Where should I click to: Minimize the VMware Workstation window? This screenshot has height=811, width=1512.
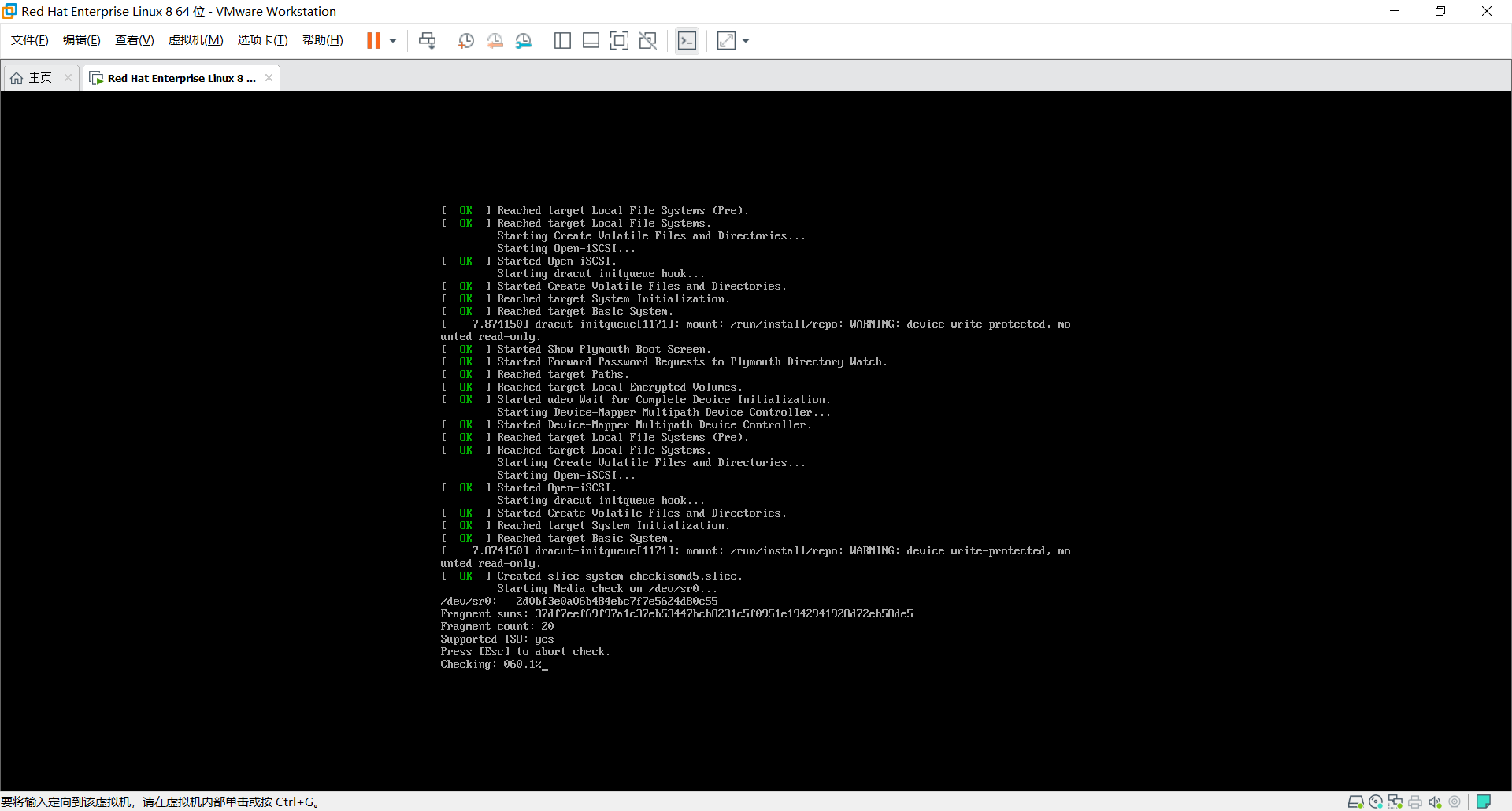pyautogui.click(x=1395, y=11)
